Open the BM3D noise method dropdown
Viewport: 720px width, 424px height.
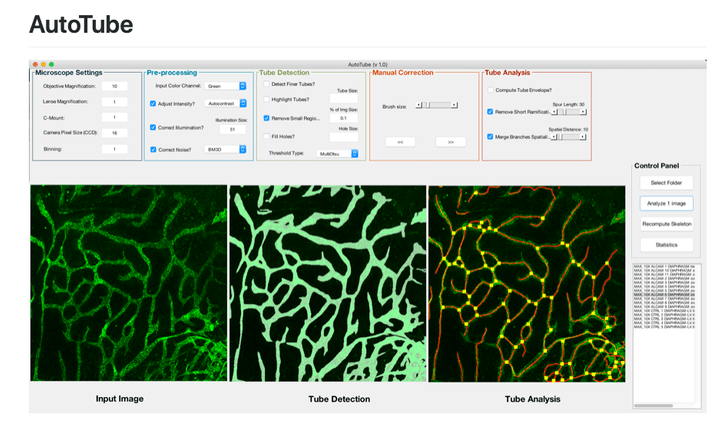(x=225, y=149)
